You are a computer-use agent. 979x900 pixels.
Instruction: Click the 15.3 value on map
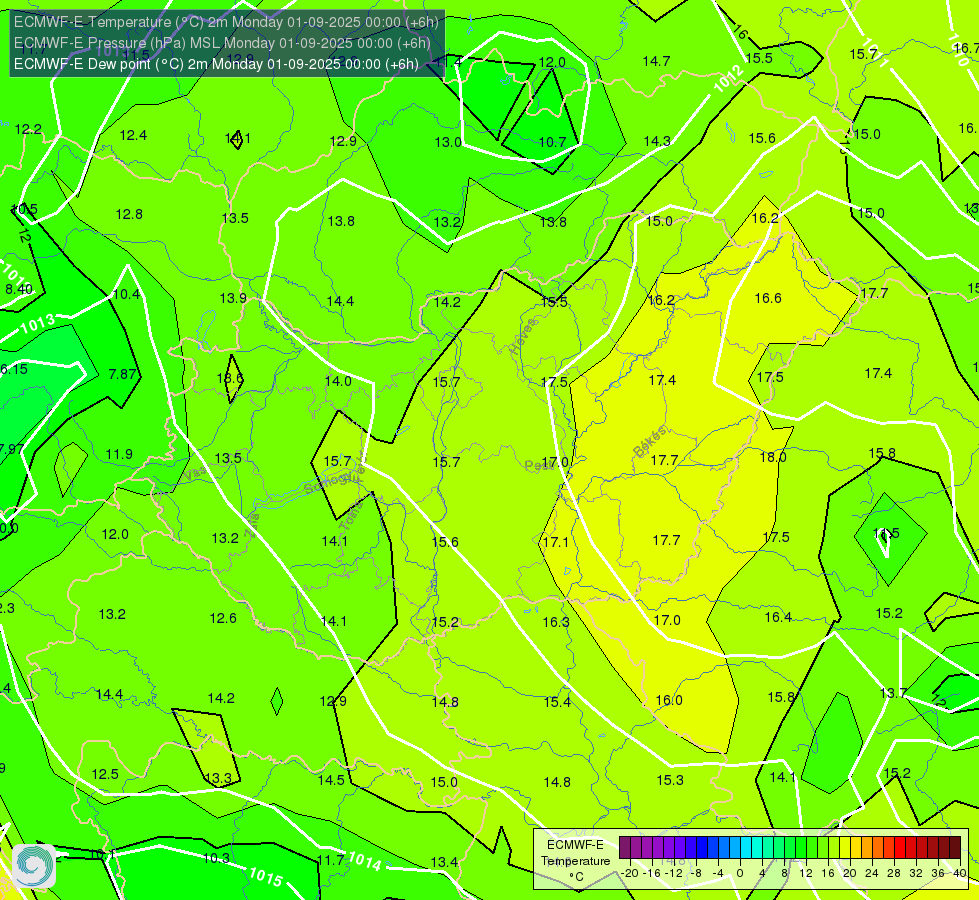[670, 780]
